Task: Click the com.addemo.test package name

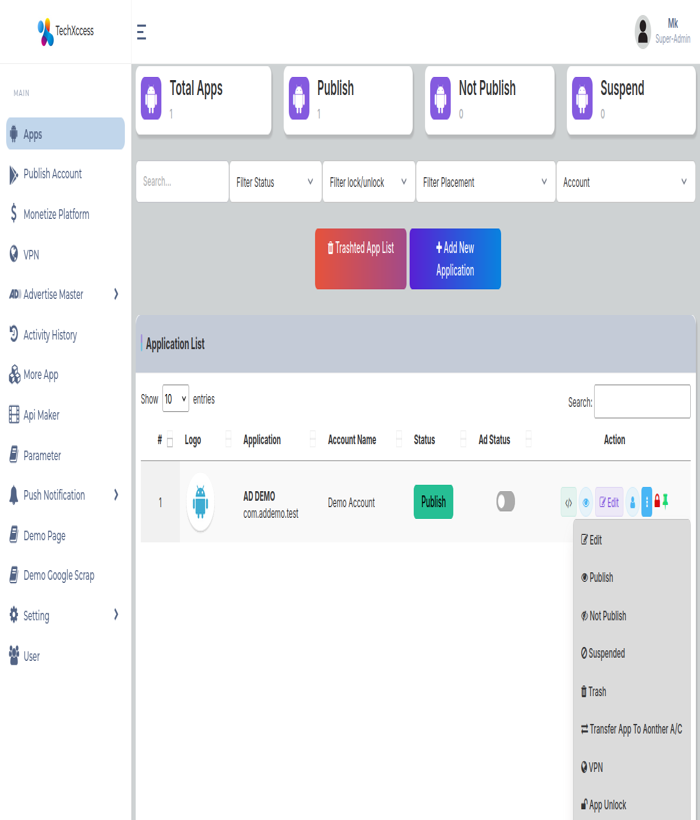Action: (271, 514)
